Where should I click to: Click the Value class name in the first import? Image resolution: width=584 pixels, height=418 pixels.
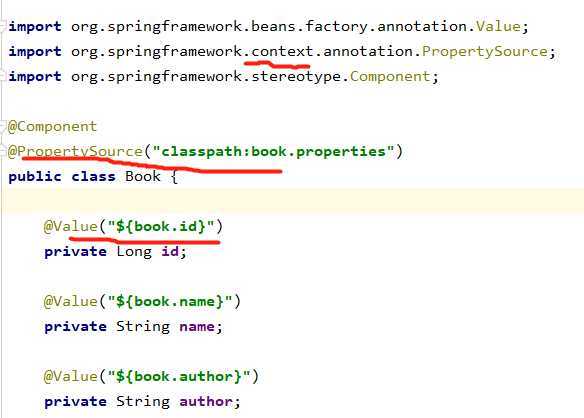pyautogui.click(x=498, y=26)
